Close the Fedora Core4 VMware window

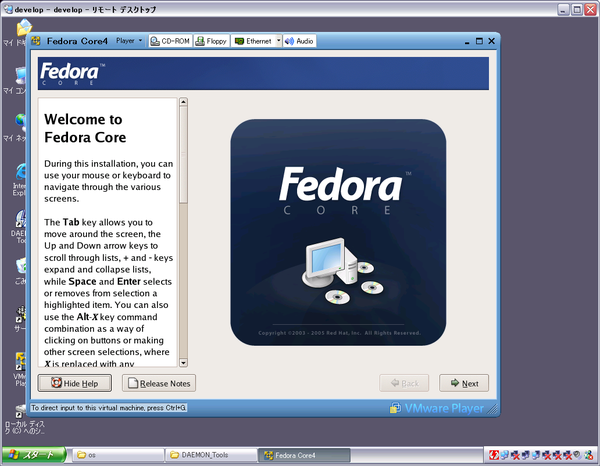492,41
